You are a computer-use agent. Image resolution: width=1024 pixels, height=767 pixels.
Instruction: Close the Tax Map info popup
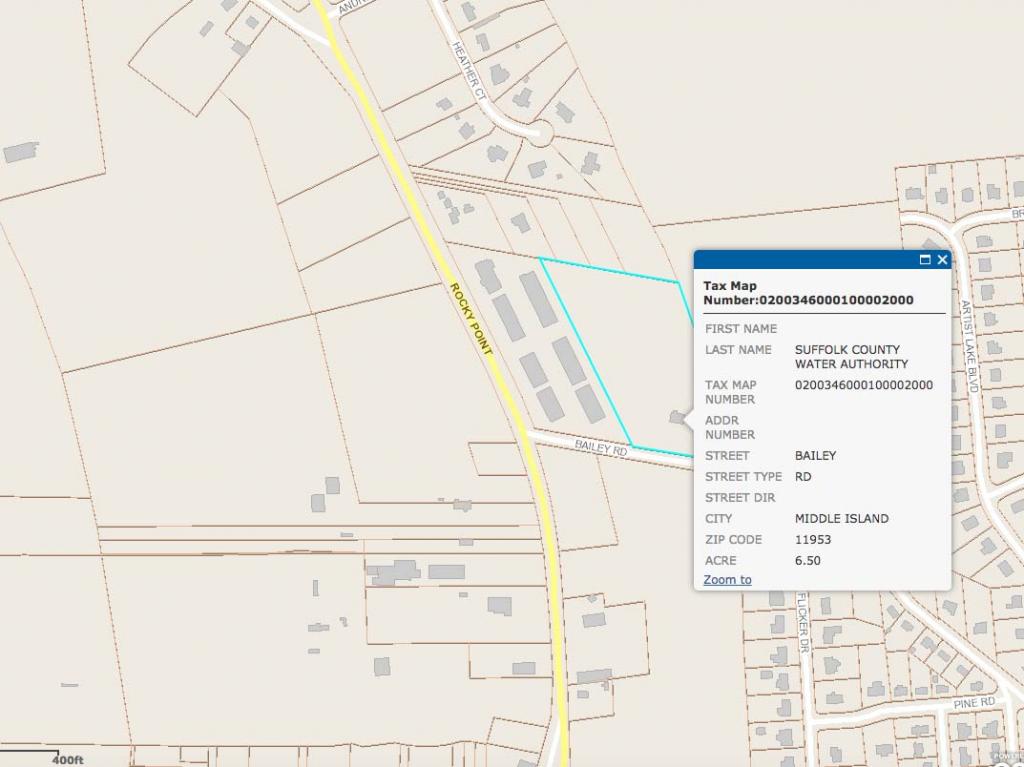[942, 260]
